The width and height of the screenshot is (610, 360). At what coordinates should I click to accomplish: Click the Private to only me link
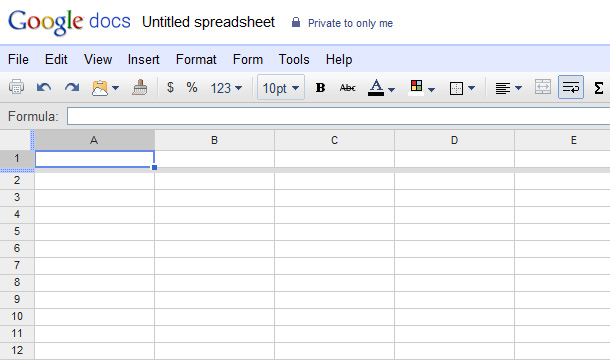coord(351,23)
